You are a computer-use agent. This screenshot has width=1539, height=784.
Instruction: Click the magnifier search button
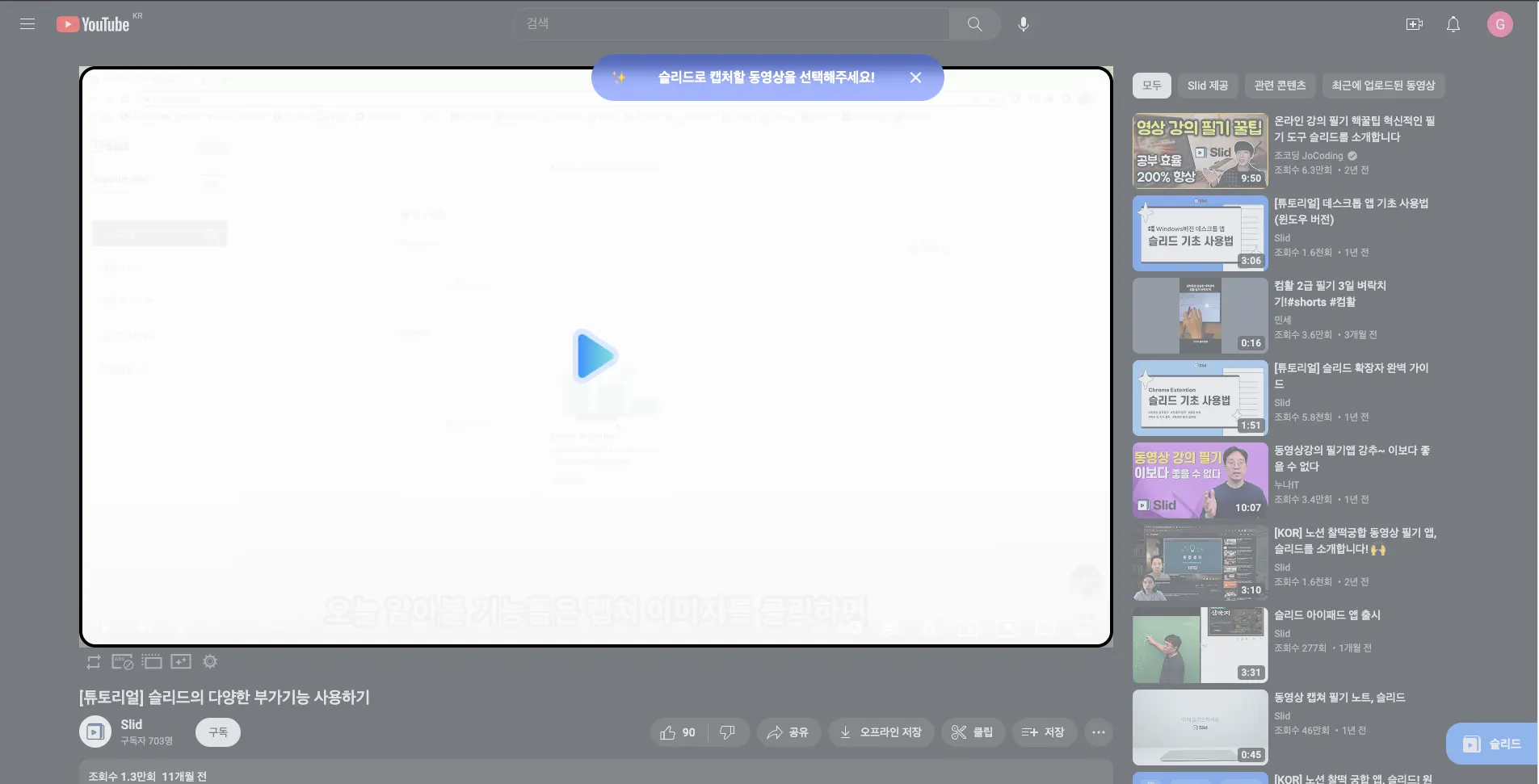pyautogui.click(x=975, y=24)
